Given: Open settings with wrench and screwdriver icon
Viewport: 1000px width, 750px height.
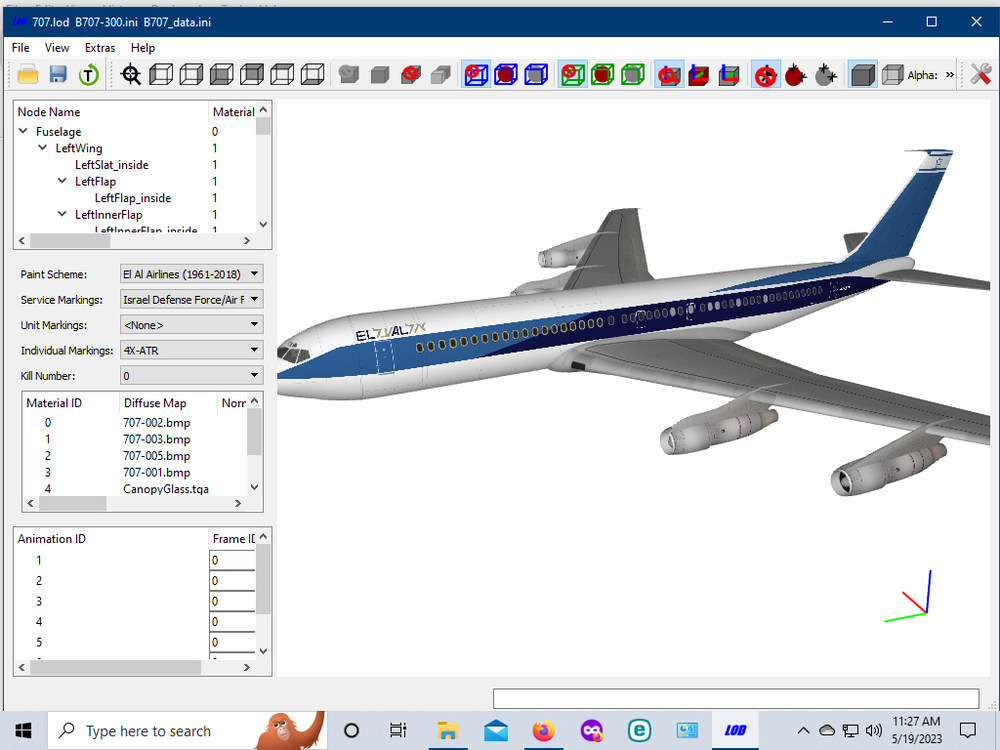Looking at the screenshot, I should [x=981, y=75].
